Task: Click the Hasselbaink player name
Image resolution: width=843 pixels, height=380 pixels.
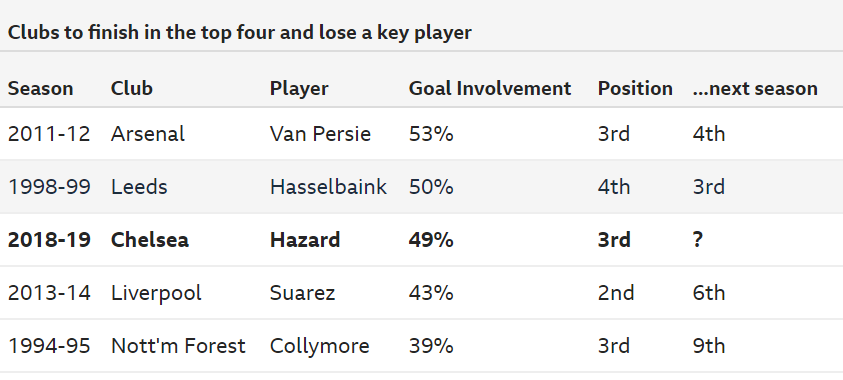Action: [328, 187]
